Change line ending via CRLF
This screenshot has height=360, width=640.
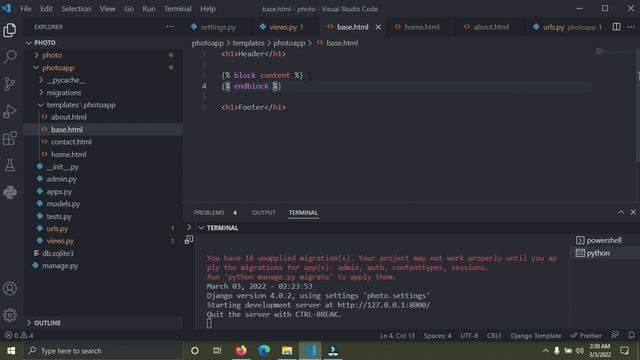pos(494,336)
